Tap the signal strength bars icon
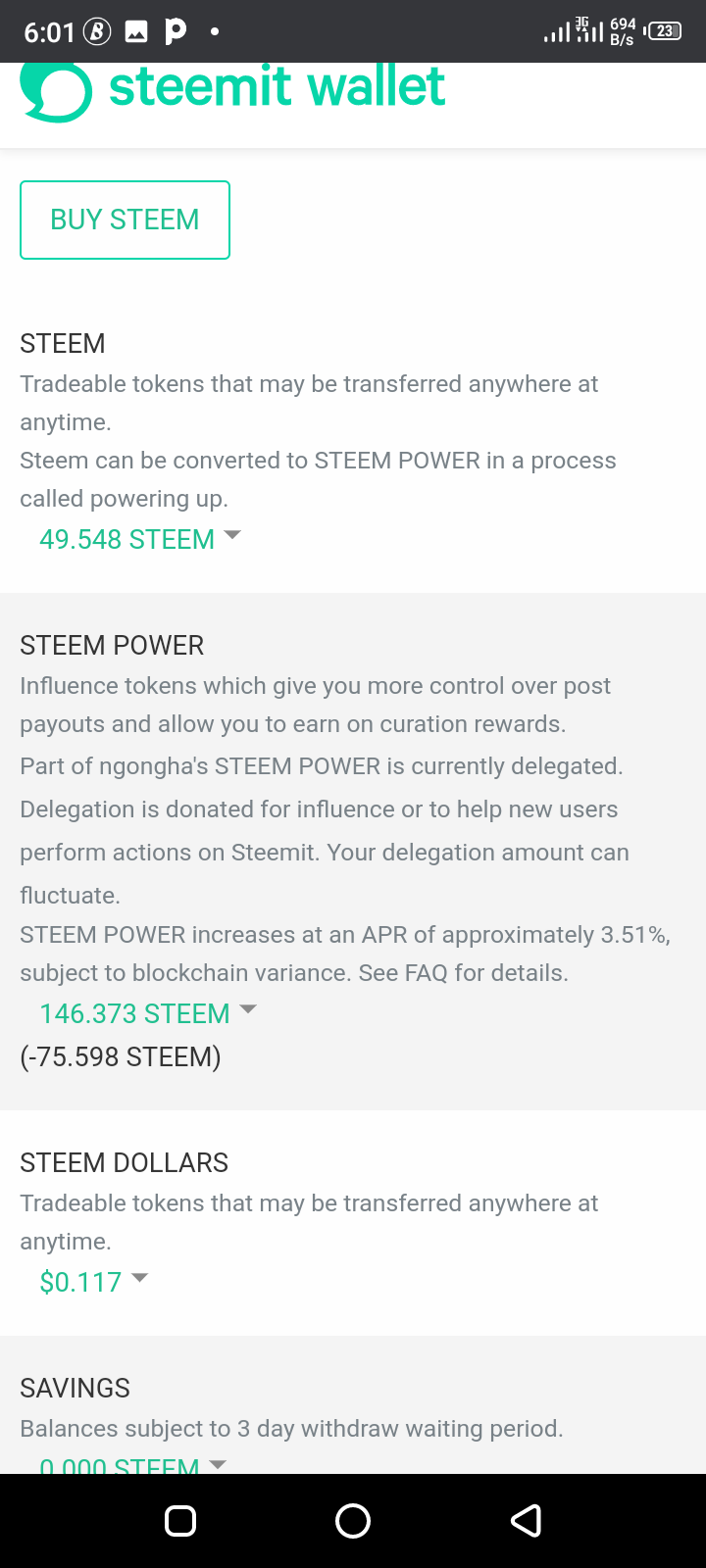 556,33
